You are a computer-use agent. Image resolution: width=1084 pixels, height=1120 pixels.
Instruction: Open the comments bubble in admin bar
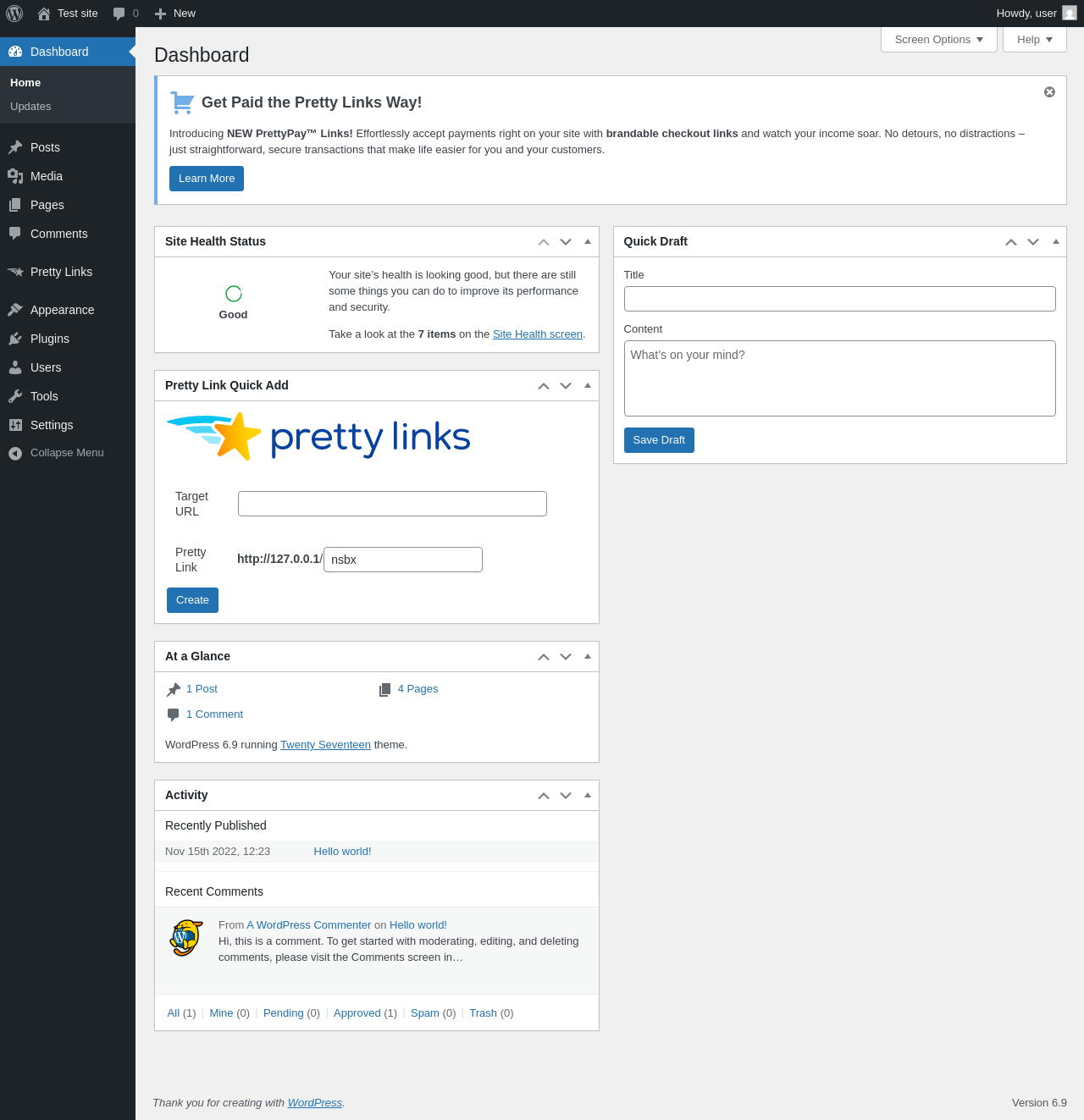click(x=124, y=14)
